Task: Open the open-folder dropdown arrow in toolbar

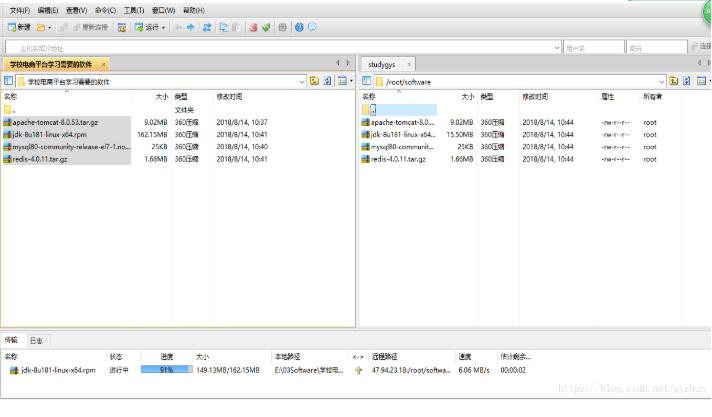Action: (x=51, y=27)
